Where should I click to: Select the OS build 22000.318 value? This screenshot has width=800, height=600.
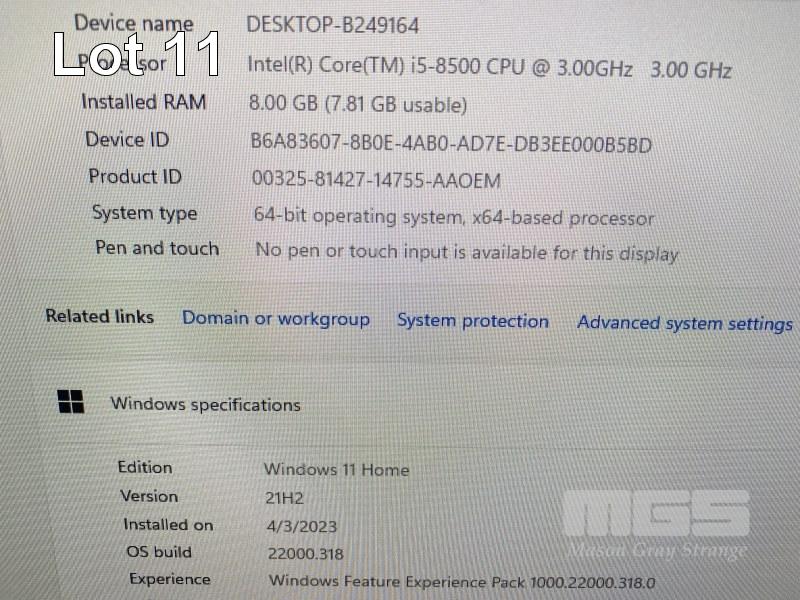pyautogui.click(x=306, y=554)
